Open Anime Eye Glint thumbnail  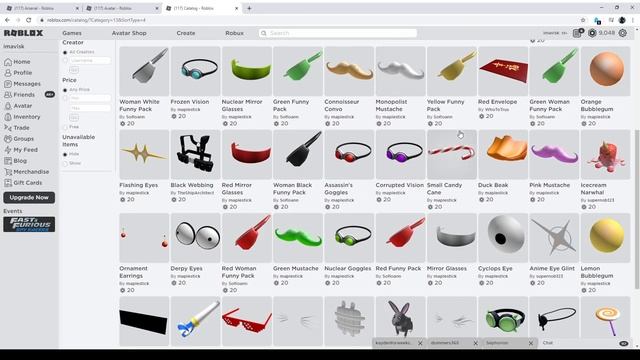(x=554, y=238)
